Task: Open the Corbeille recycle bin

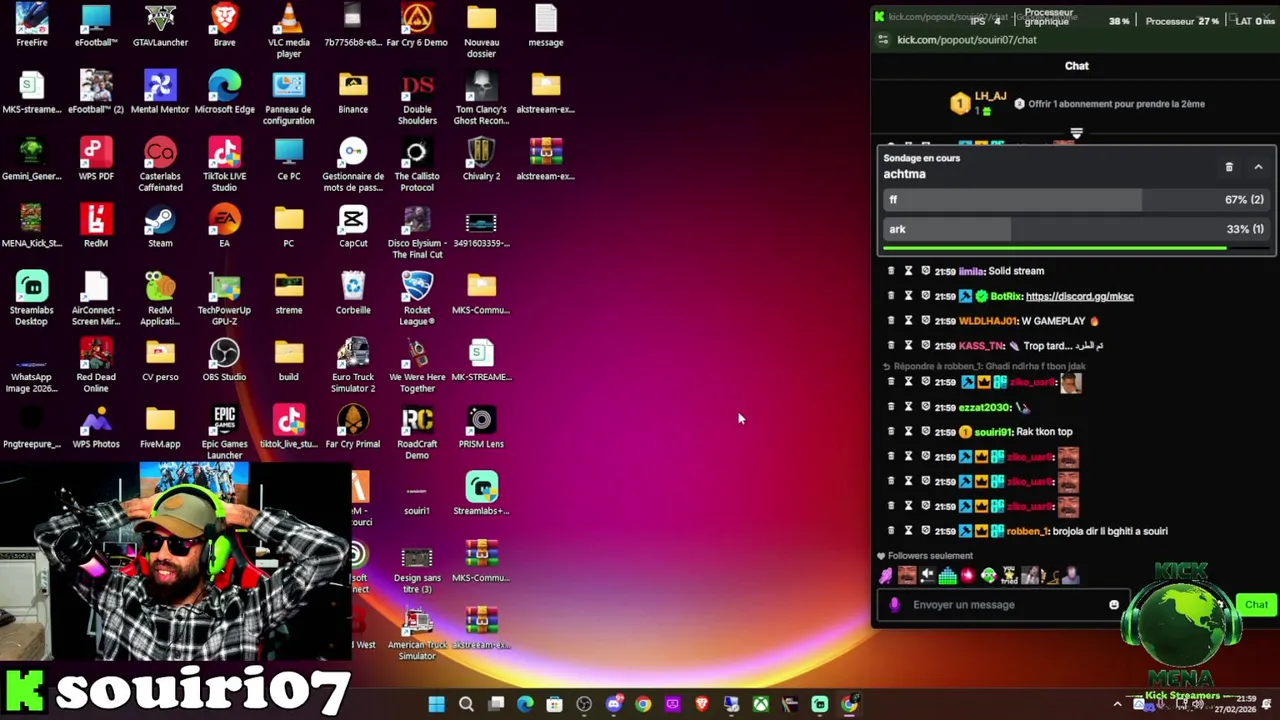Action: click(353, 294)
